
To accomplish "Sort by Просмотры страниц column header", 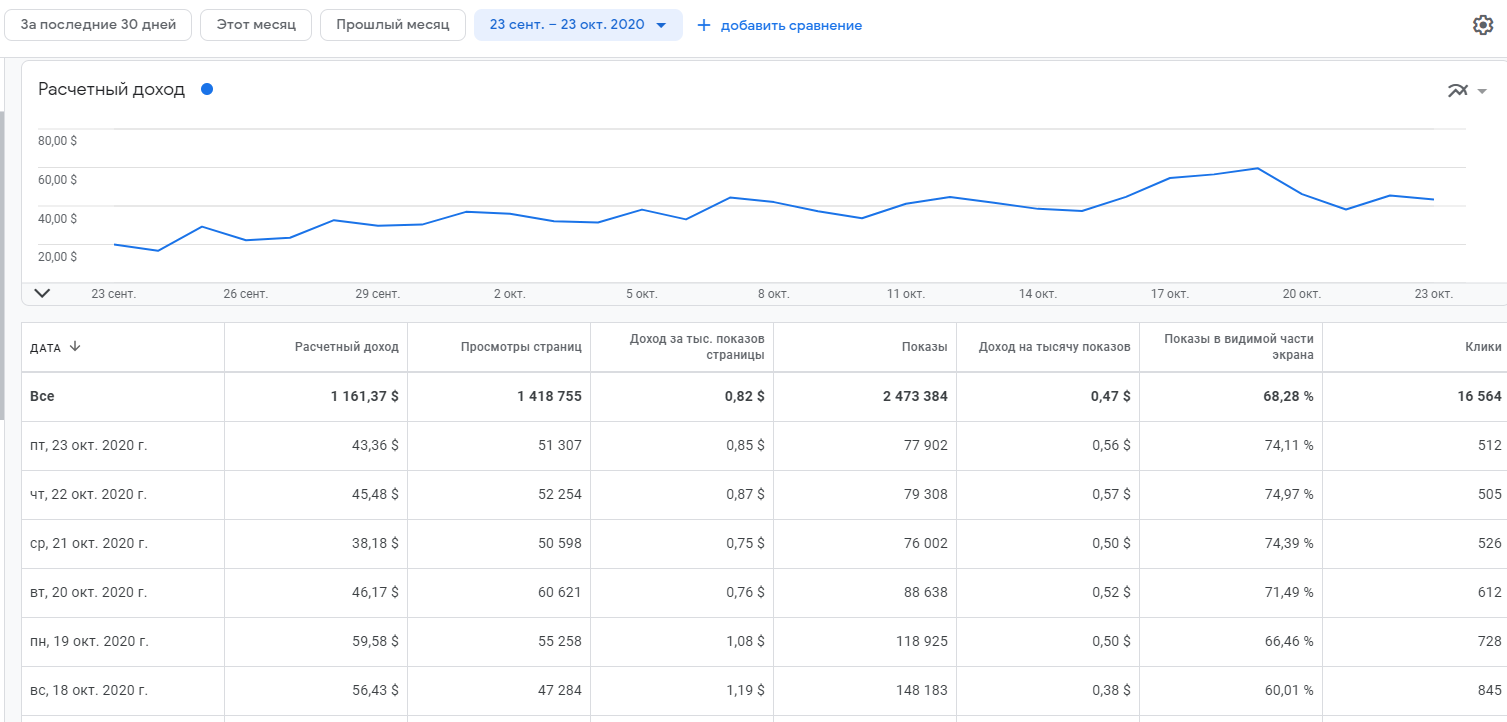I will (x=521, y=347).
